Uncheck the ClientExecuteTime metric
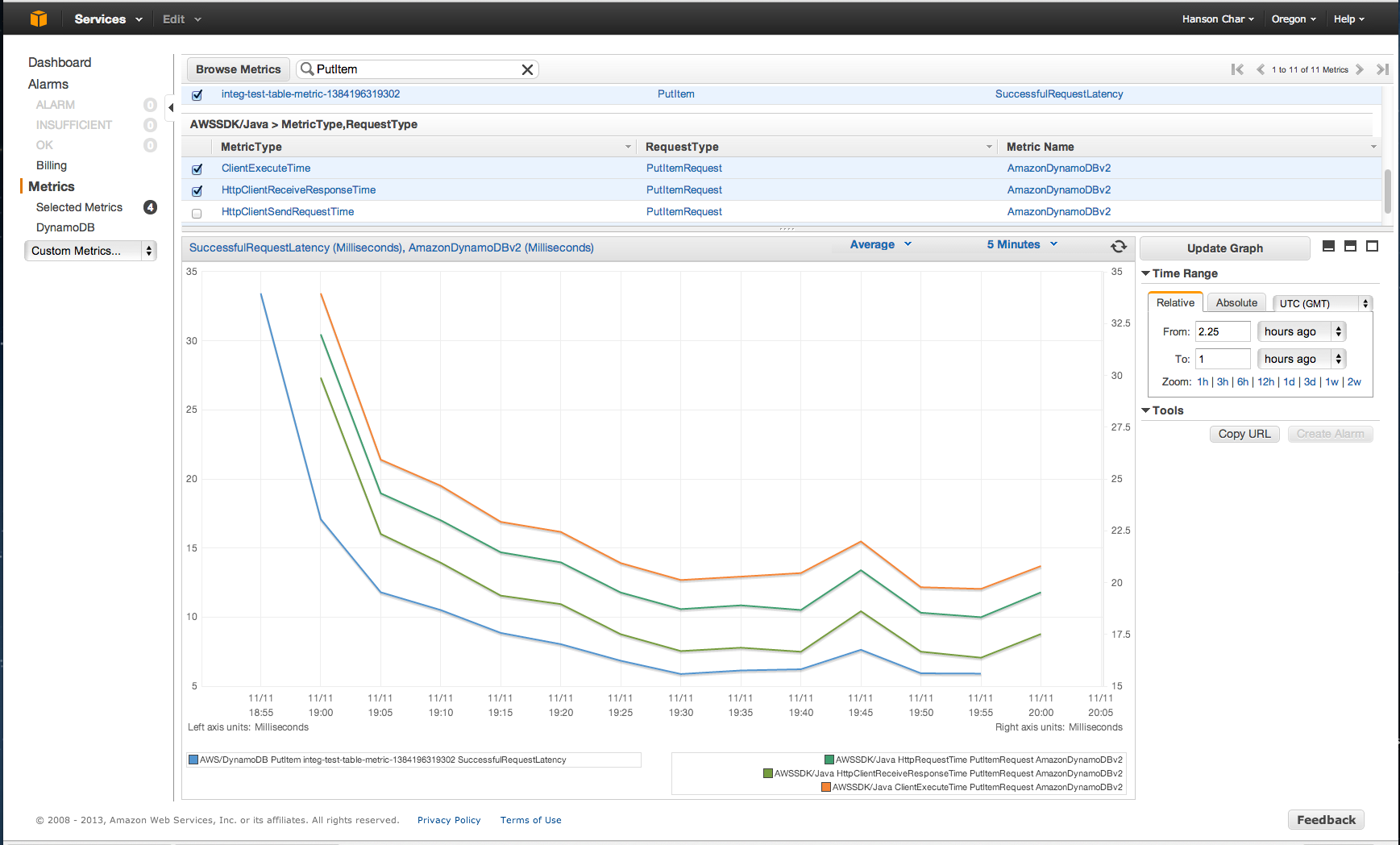The image size is (1400, 845). [197, 169]
